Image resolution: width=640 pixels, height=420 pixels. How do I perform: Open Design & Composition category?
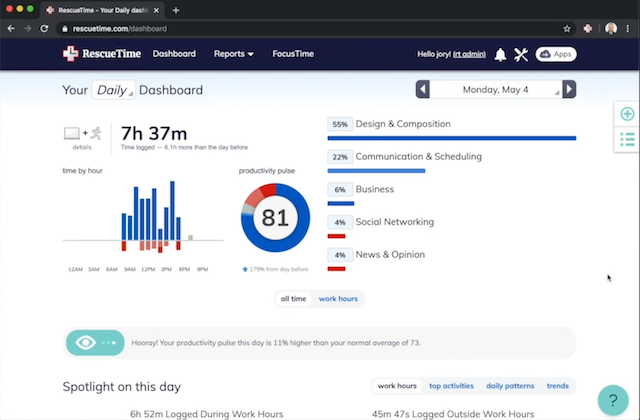point(403,124)
